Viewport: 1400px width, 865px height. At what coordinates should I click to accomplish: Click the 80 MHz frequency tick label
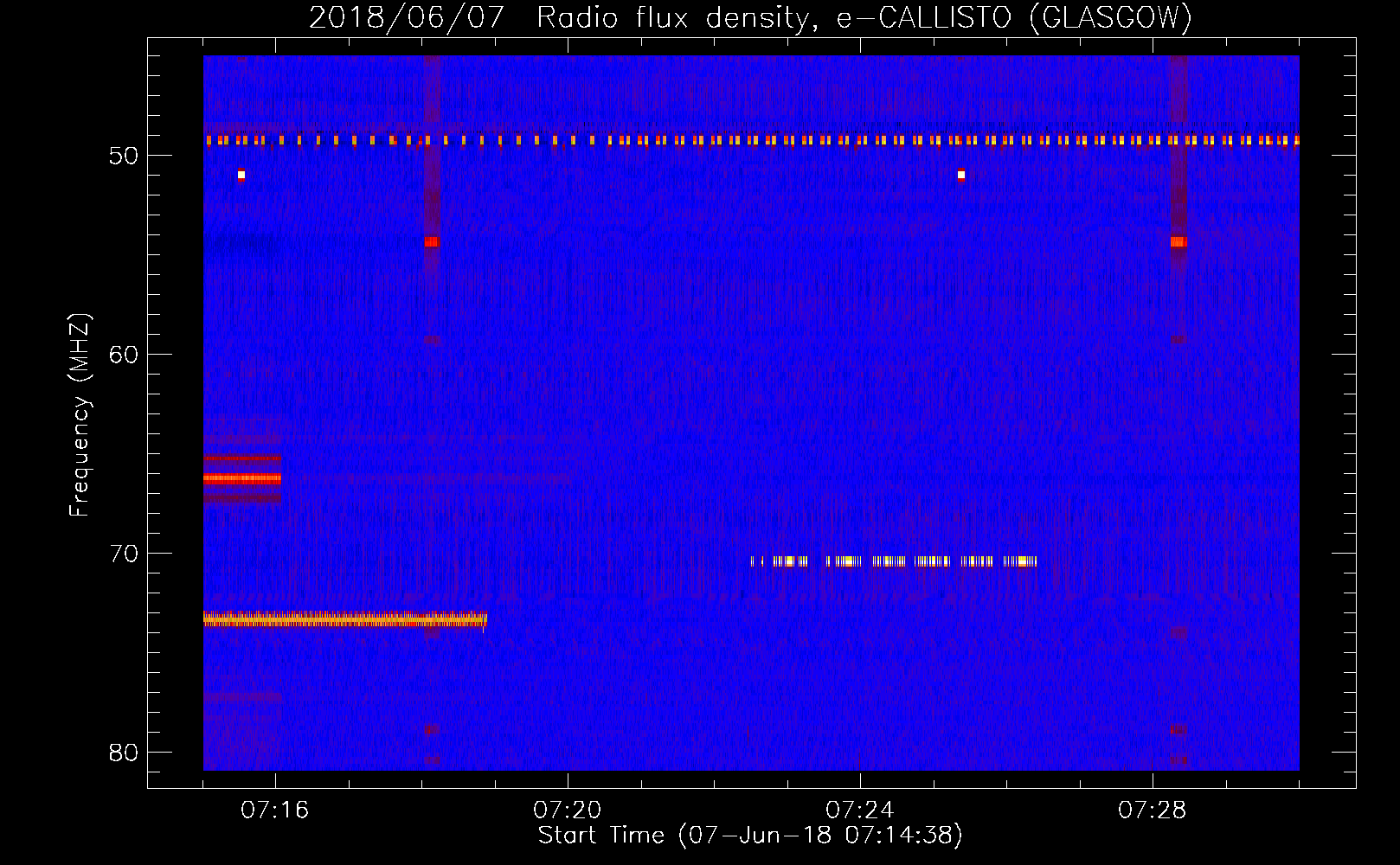pyautogui.click(x=124, y=753)
